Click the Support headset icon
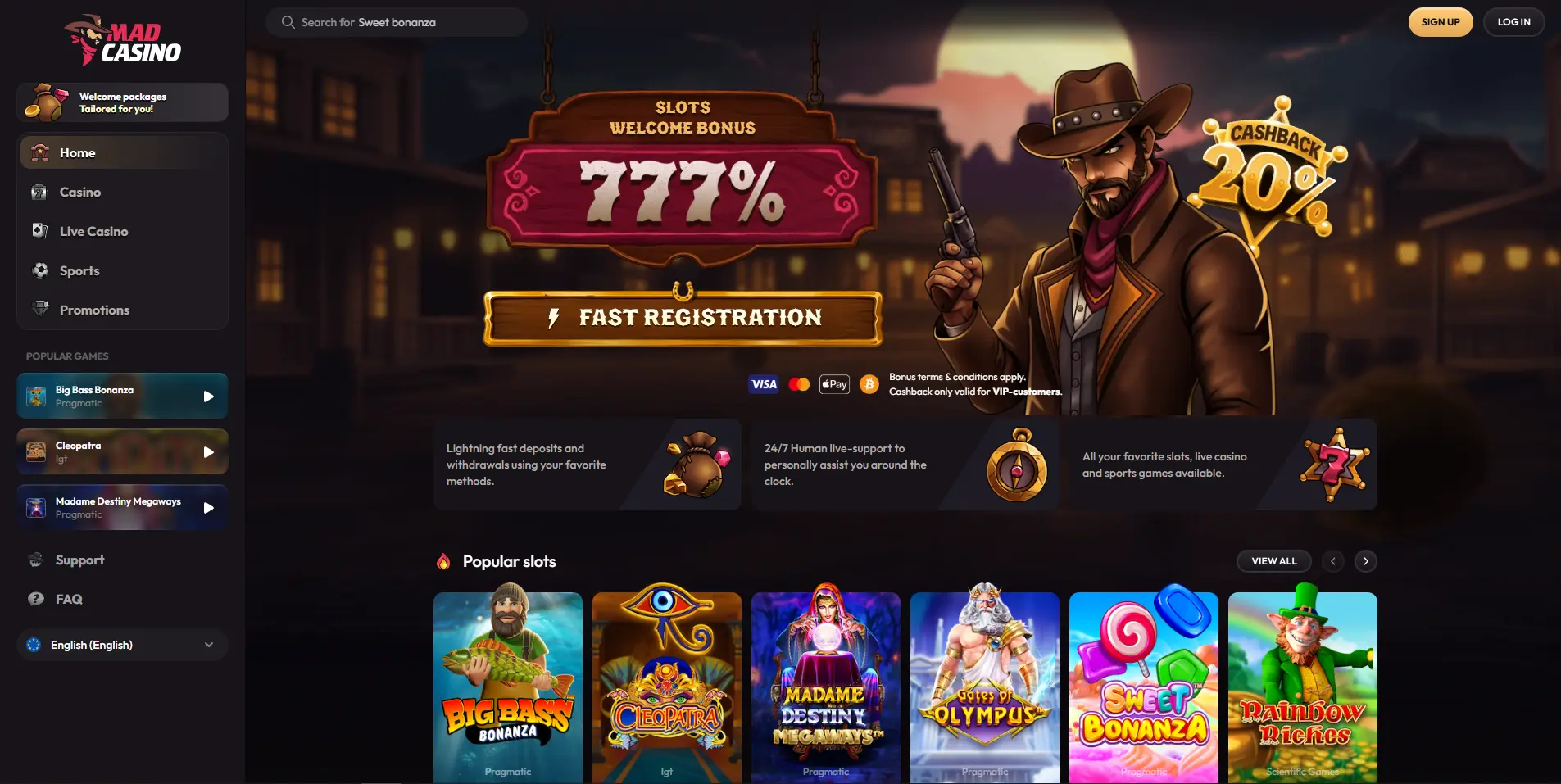This screenshot has height=784, width=1561. click(36, 560)
